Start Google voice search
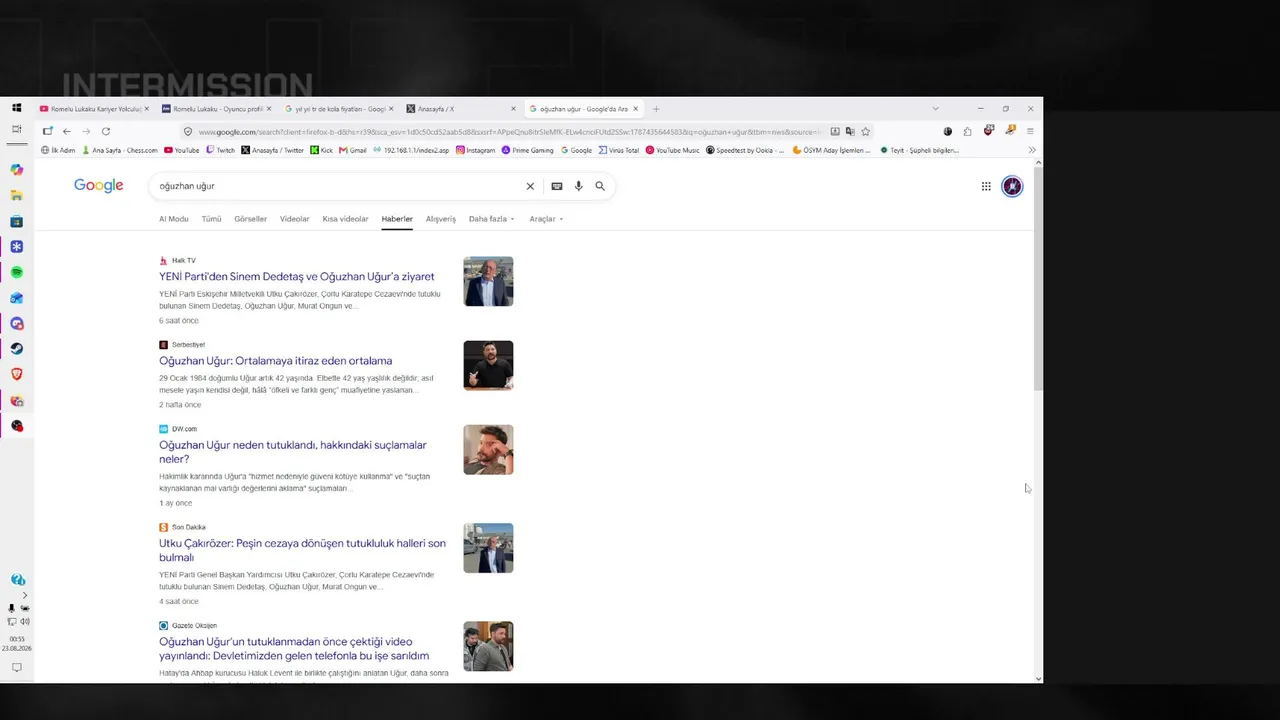Image resolution: width=1280 pixels, height=720 pixels. (579, 186)
